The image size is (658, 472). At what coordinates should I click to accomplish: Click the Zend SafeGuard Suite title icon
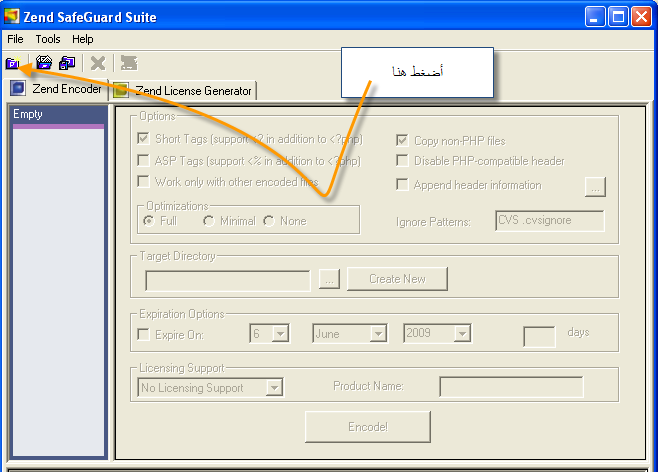[11, 16]
